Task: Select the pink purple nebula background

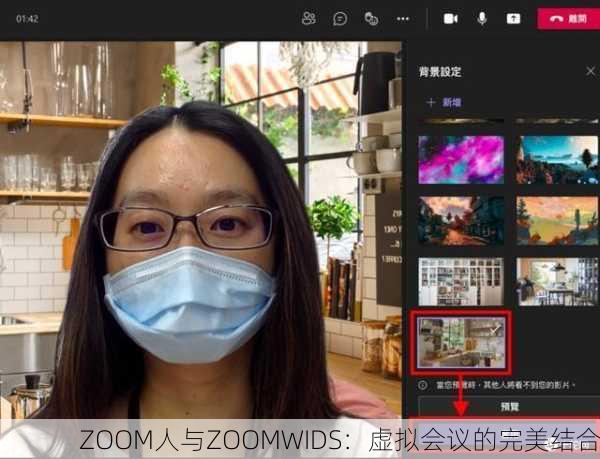Action: pyautogui.click(x=461, y=160)
